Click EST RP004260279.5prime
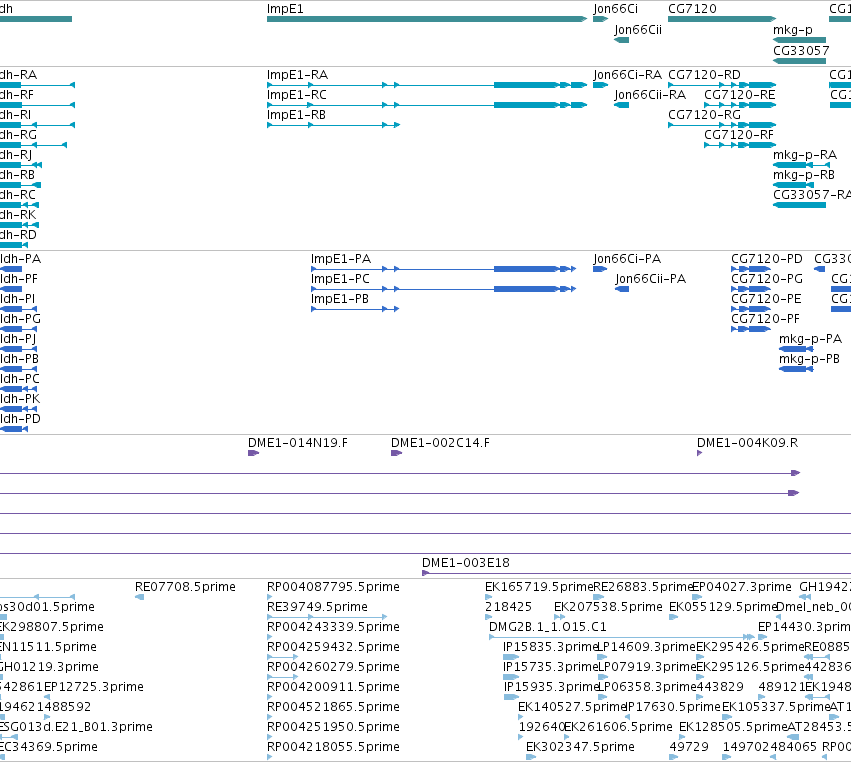 pos(333,666)
